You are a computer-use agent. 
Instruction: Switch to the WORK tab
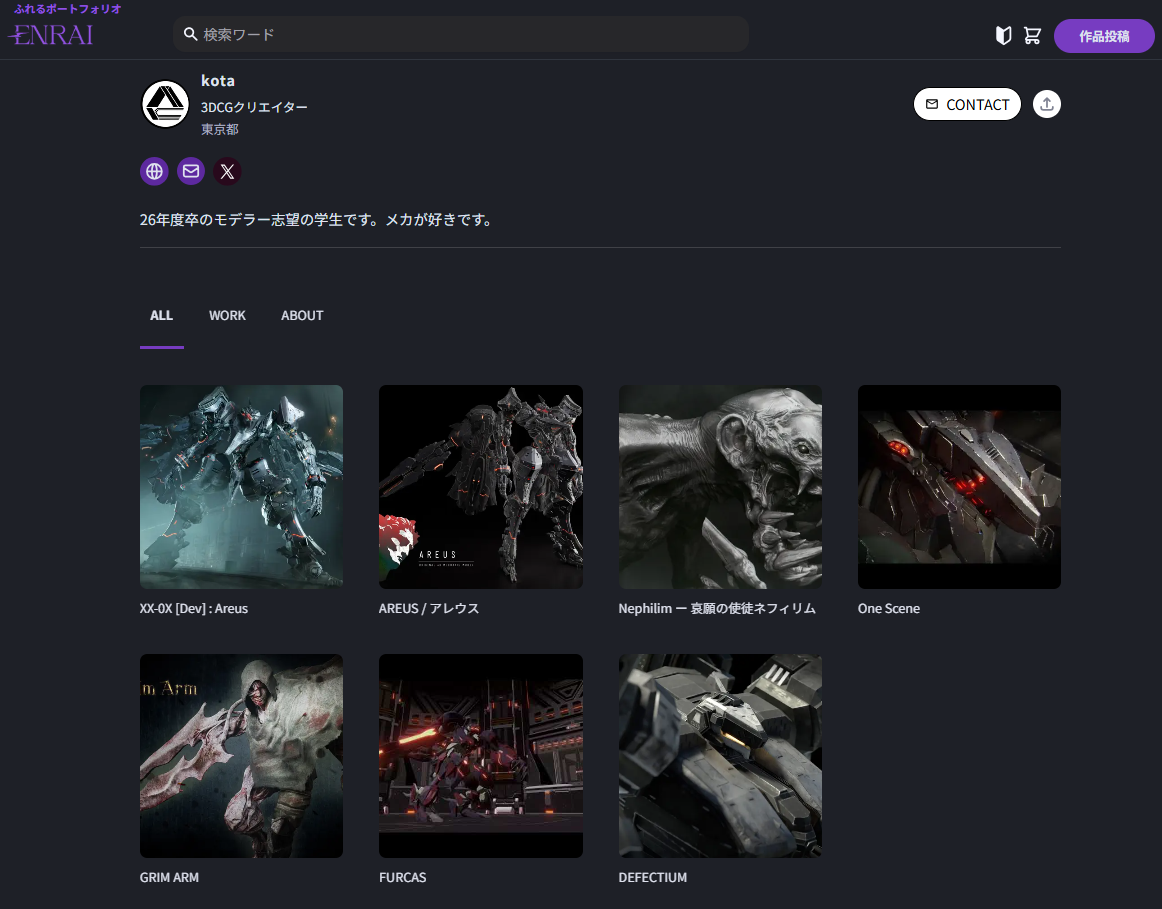(227, 316)
